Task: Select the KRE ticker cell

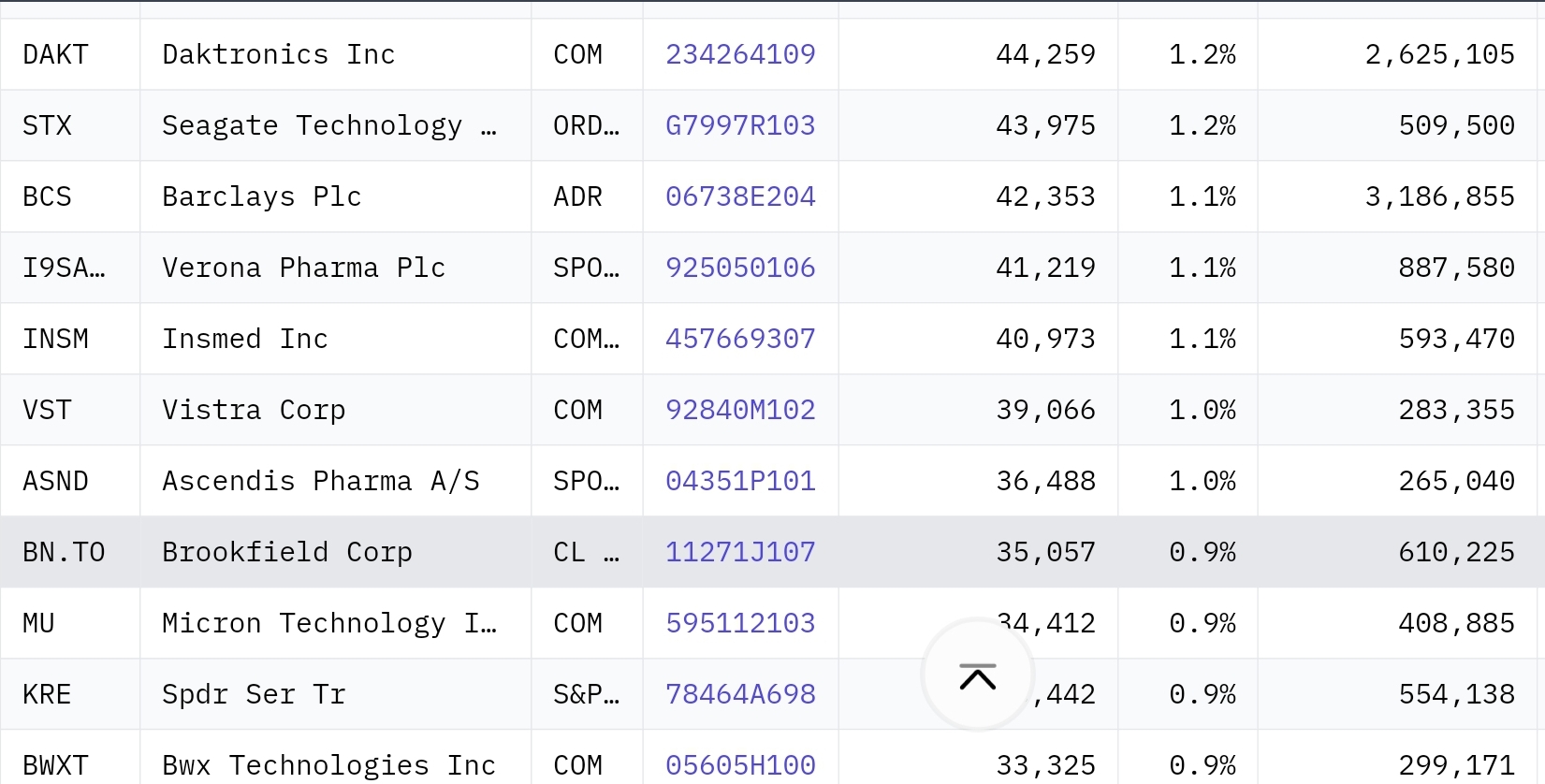Action: tap(70, 694)
